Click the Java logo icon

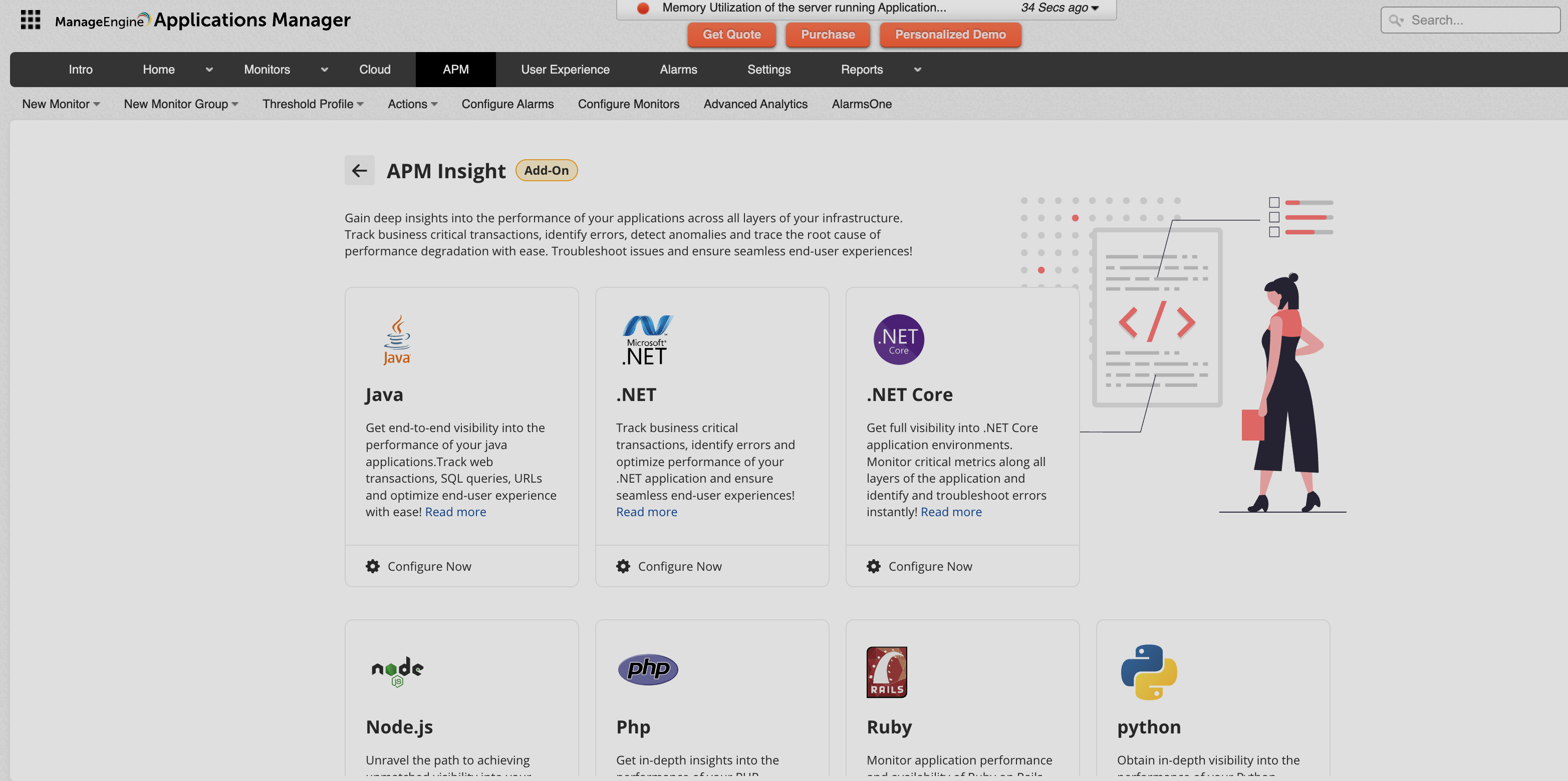[397, 339]
